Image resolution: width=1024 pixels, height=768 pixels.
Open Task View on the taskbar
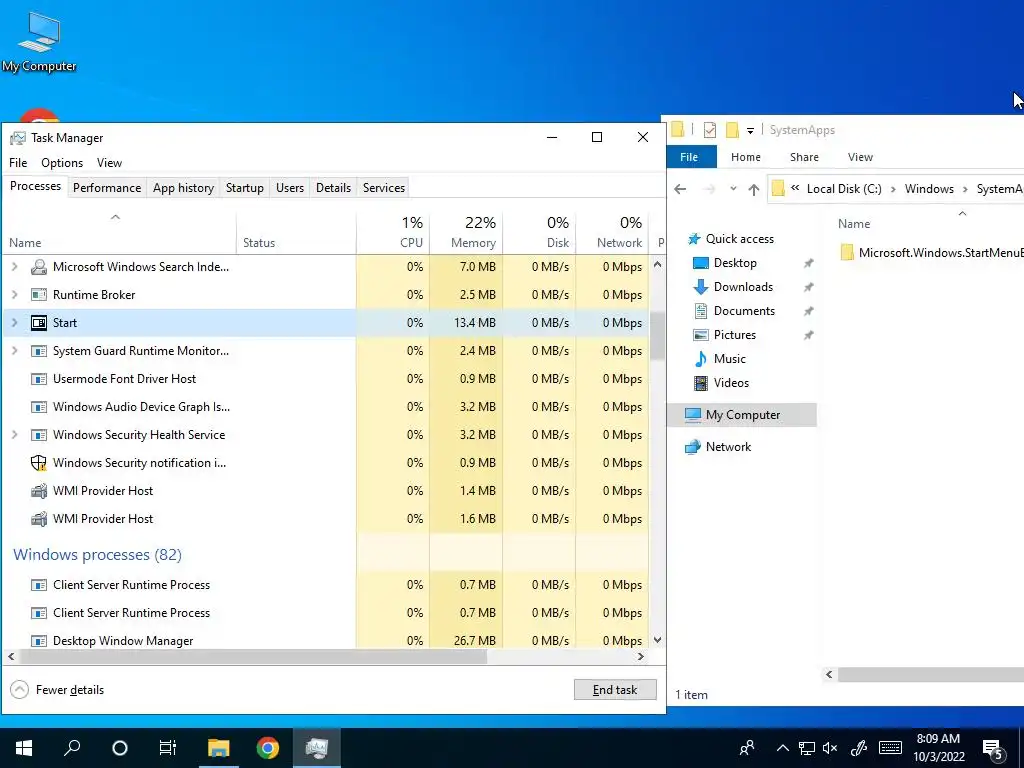pos(168,748)
